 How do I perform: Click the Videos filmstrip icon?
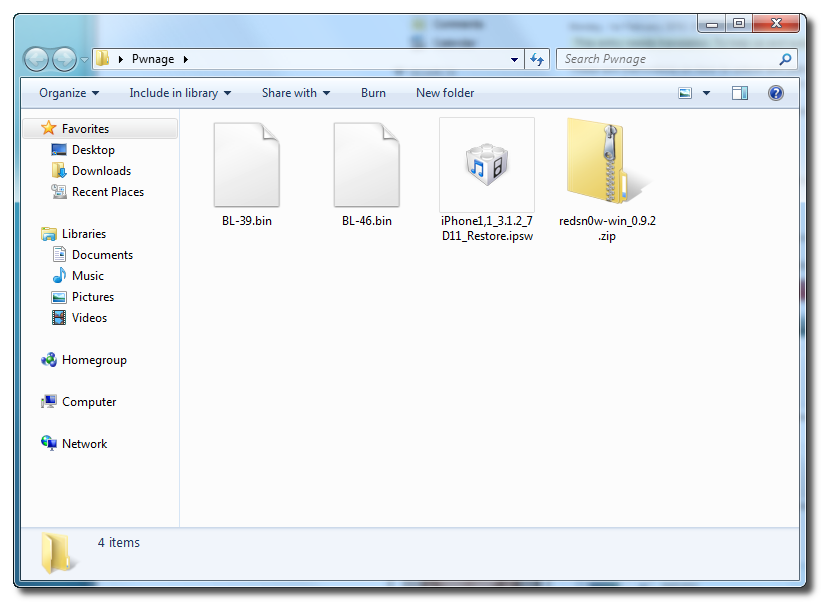[x=59, y=317]
